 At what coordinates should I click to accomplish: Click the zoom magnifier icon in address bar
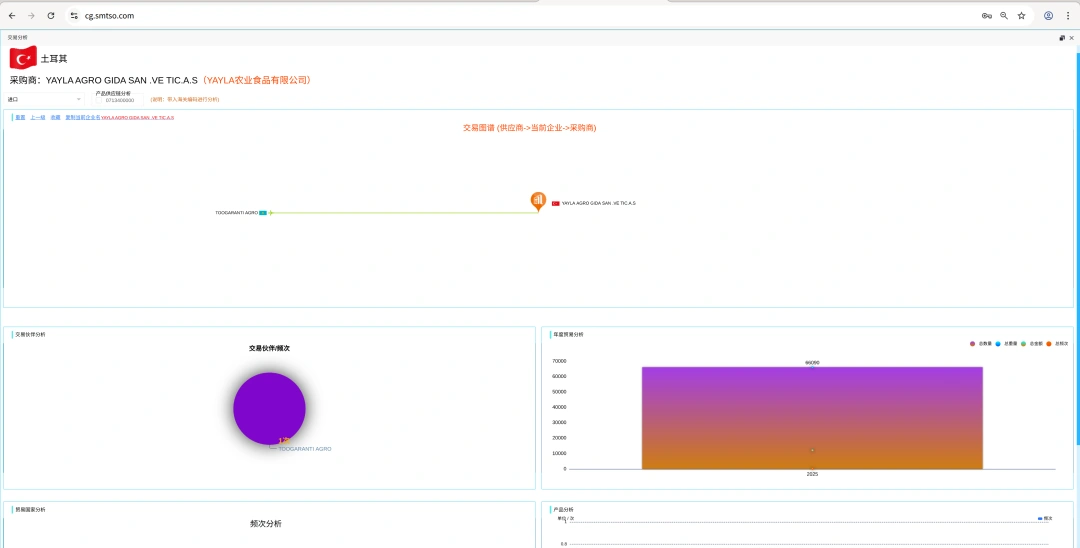(x=1004, y=16)
